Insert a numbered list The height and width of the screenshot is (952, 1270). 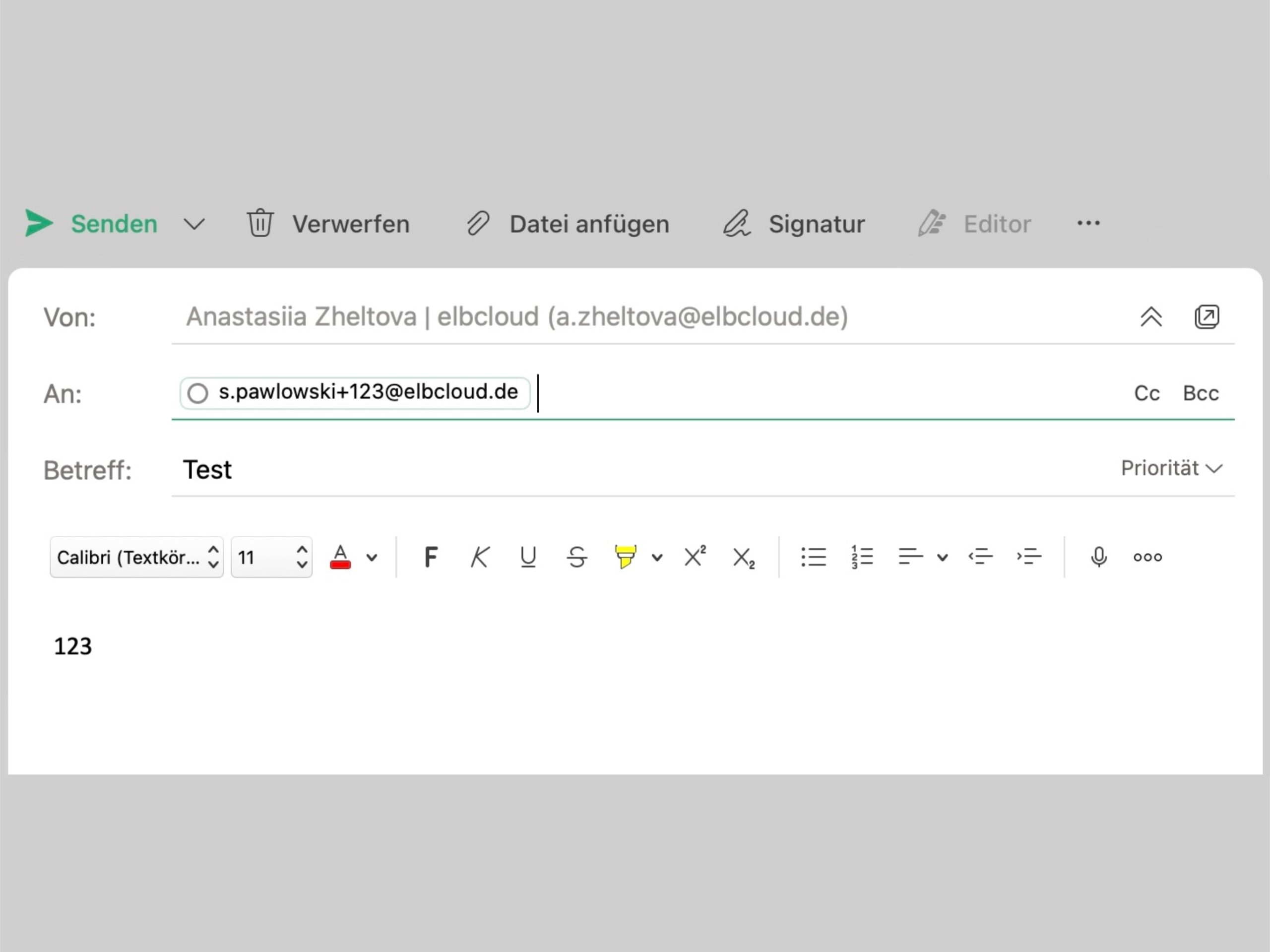pyautogui.click(x=862, y=557)
